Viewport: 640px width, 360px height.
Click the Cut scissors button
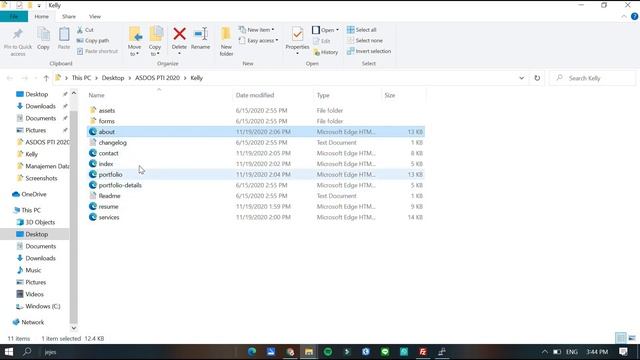[x=85, y=30]
